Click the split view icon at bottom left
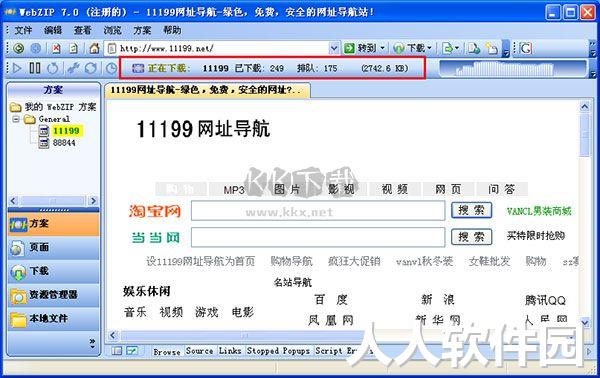 point(116,350)
